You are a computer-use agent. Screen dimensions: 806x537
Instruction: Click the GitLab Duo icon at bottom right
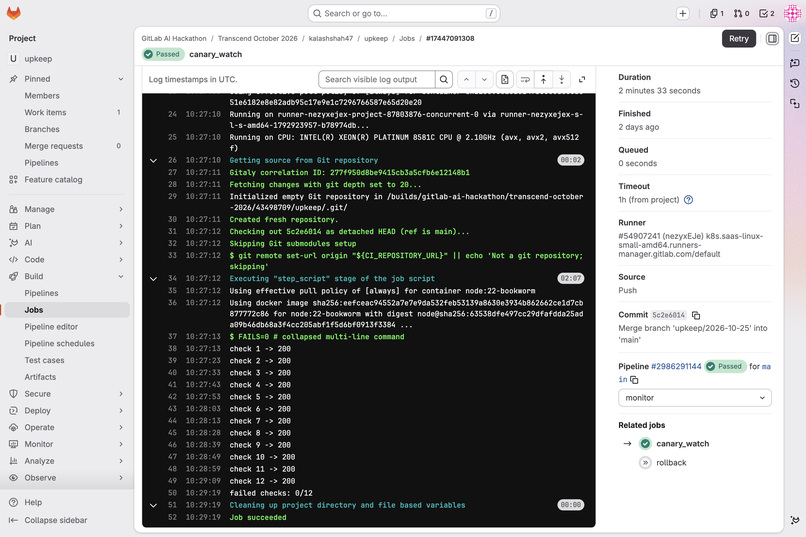click(x=795, y=520)
